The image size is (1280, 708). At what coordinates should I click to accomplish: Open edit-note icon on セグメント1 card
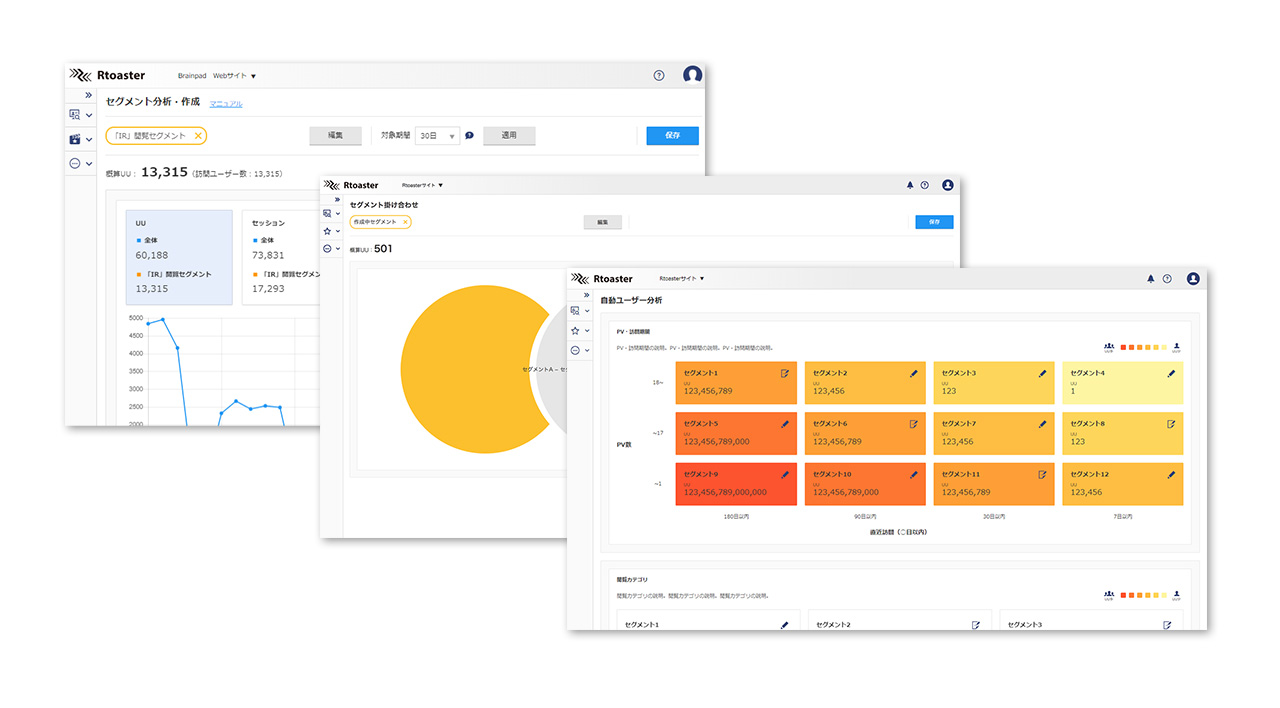pos(784,373)
